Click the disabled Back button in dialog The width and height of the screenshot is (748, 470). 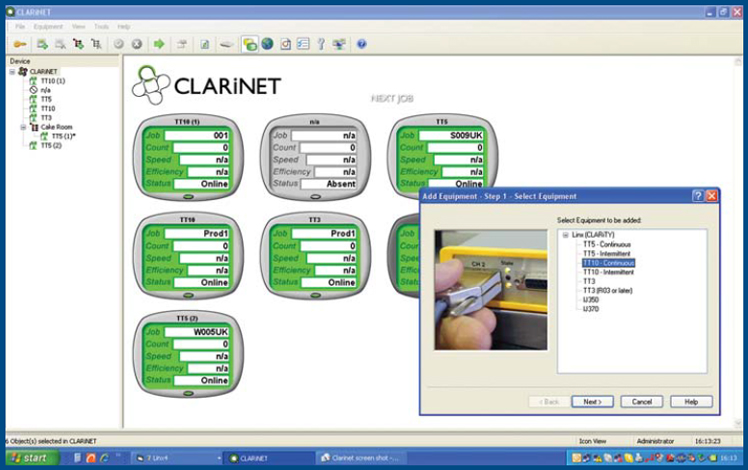pyautogui.click(x=549, y=402)
